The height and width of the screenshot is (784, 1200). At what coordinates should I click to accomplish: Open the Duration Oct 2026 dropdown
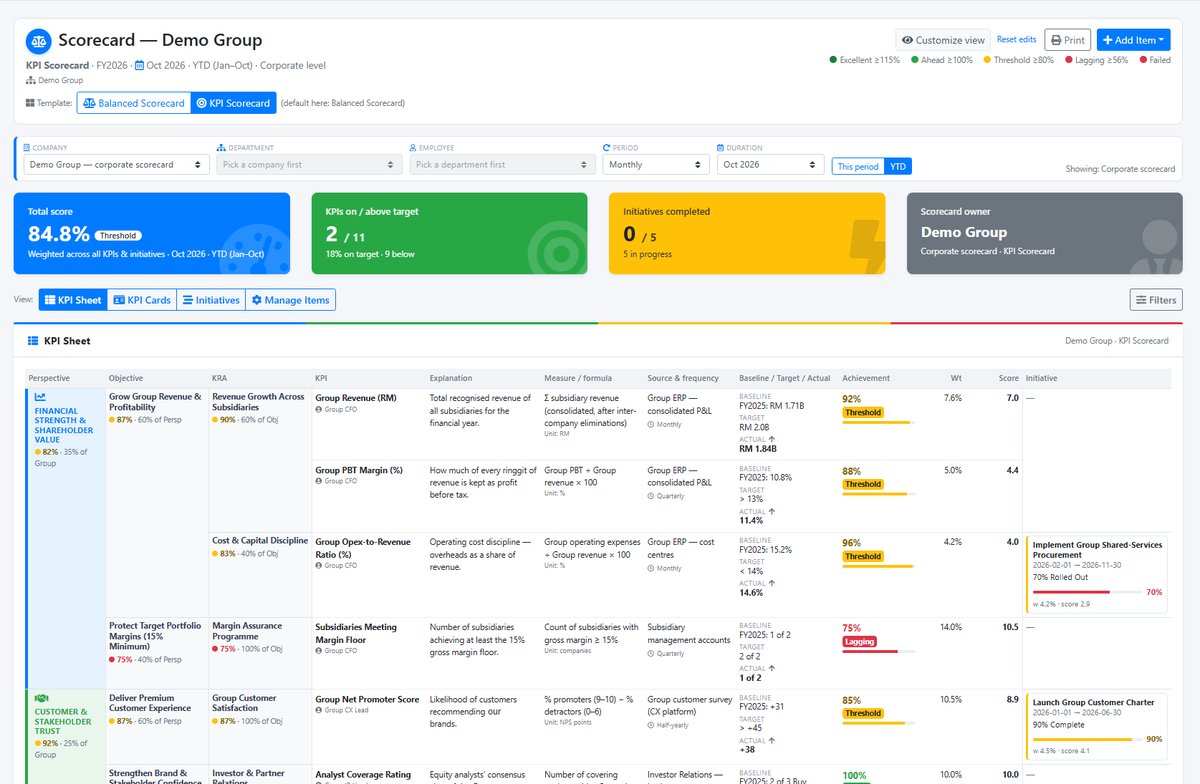(x=770, y=164)
